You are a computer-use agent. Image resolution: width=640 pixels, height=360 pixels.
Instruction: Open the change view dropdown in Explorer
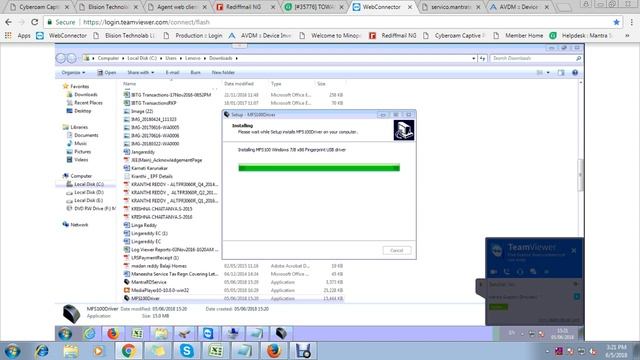click(548, 73)
